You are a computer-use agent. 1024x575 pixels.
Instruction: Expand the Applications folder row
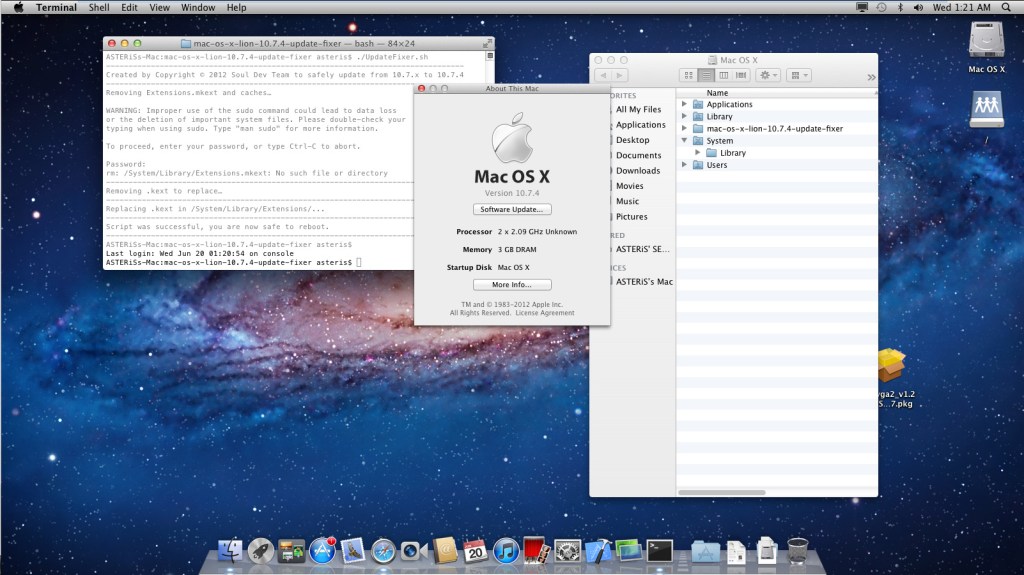[x=684, y=104]
